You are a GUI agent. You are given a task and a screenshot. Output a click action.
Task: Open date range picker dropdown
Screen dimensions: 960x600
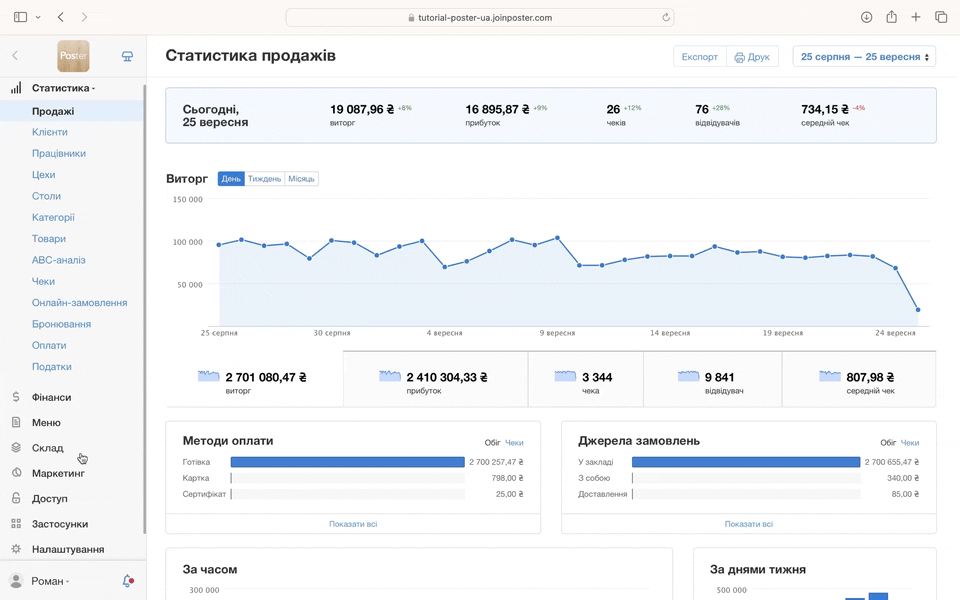tap(864, 57)
